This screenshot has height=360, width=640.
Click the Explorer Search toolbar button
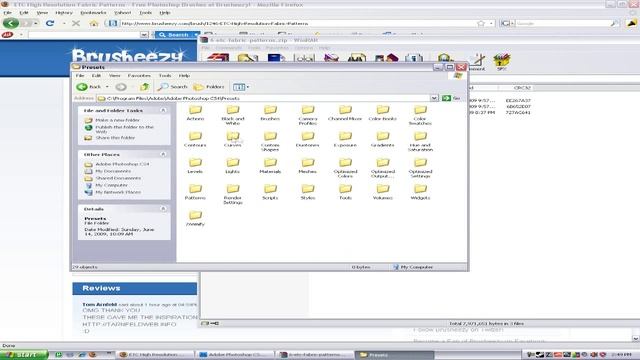(173, 87)
